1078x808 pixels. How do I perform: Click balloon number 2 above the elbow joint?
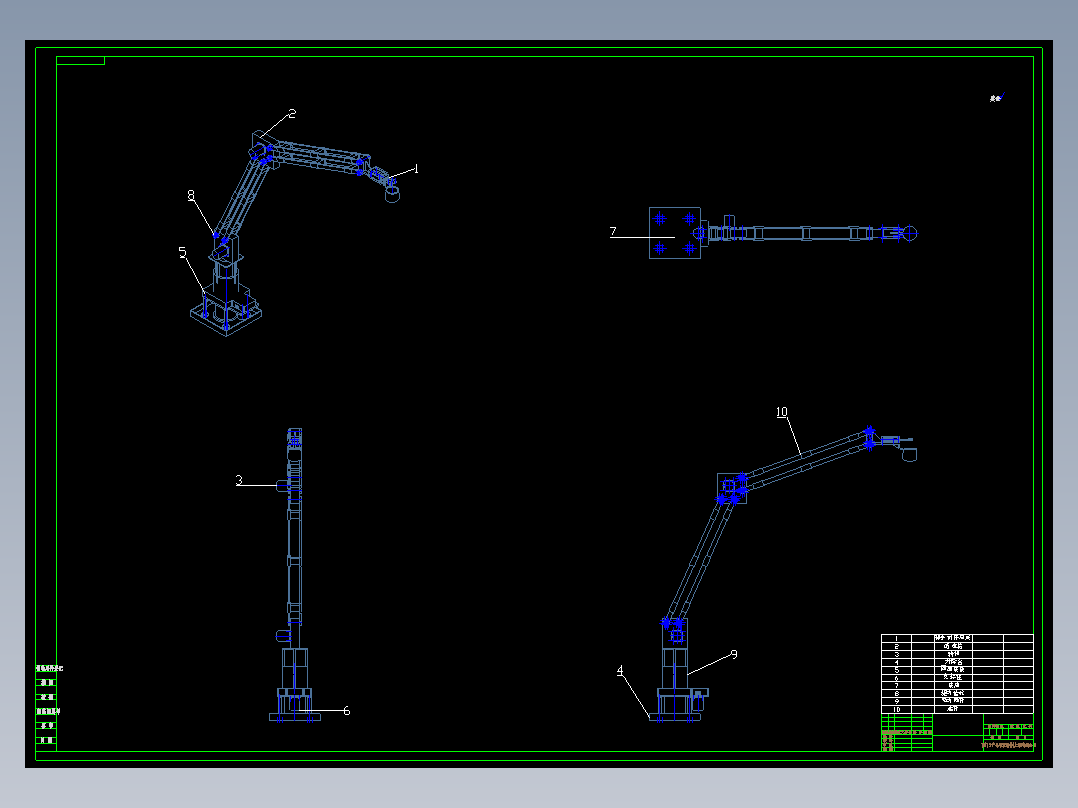(292, 113)
